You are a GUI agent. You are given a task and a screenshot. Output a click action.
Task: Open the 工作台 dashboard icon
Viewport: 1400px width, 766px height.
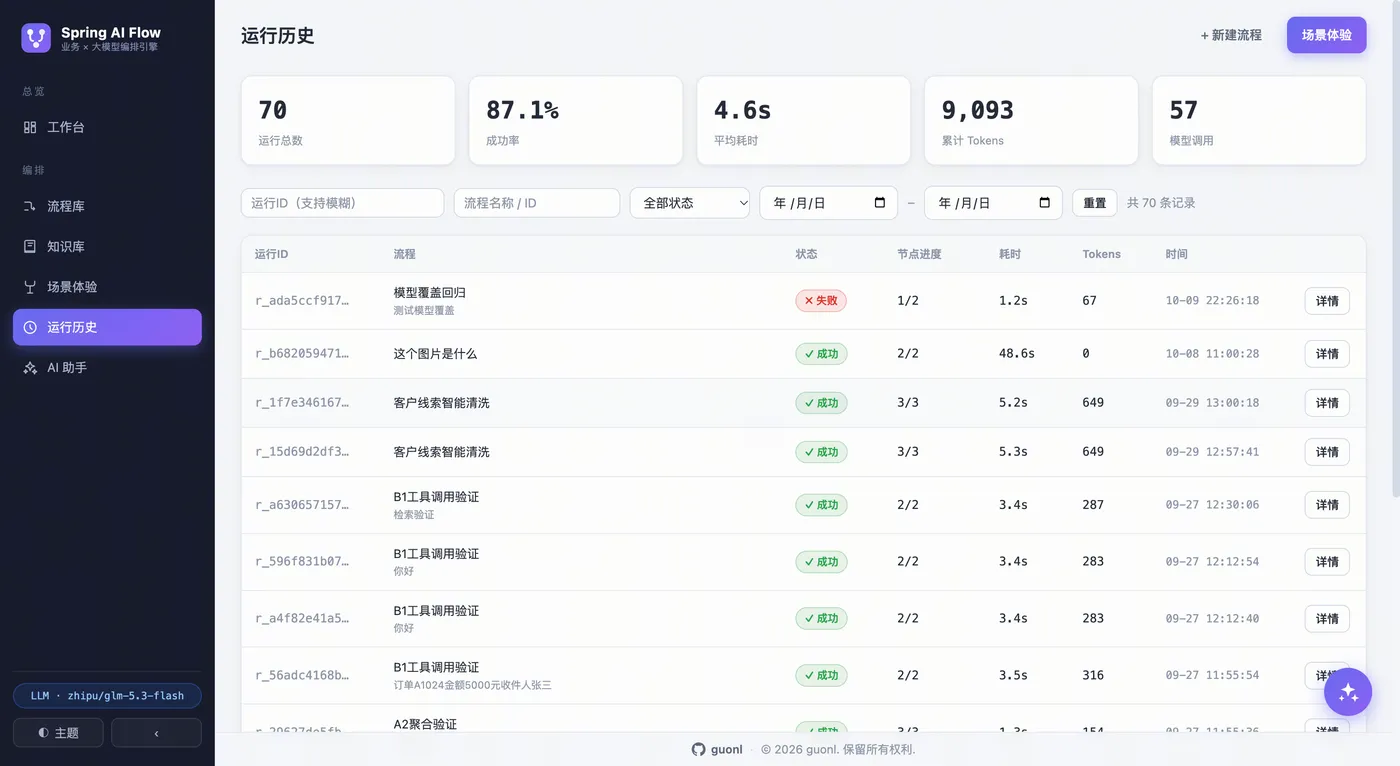(30, 127)
